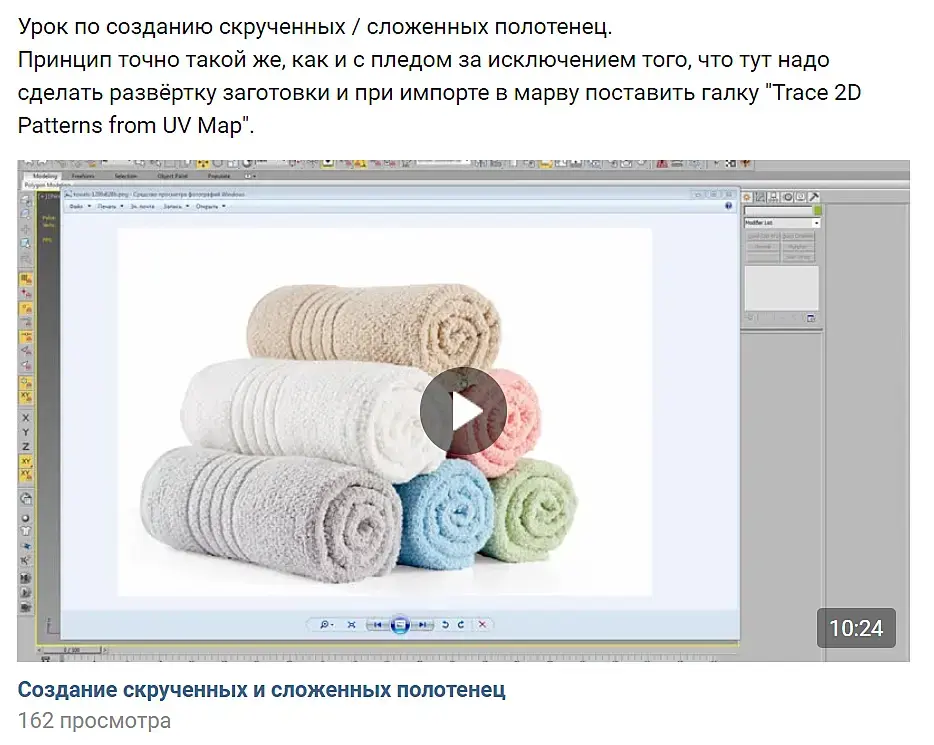Open the Файл menu in photo viewer
The width and height of the screenshot is (934, 745).
pos(80,207)
